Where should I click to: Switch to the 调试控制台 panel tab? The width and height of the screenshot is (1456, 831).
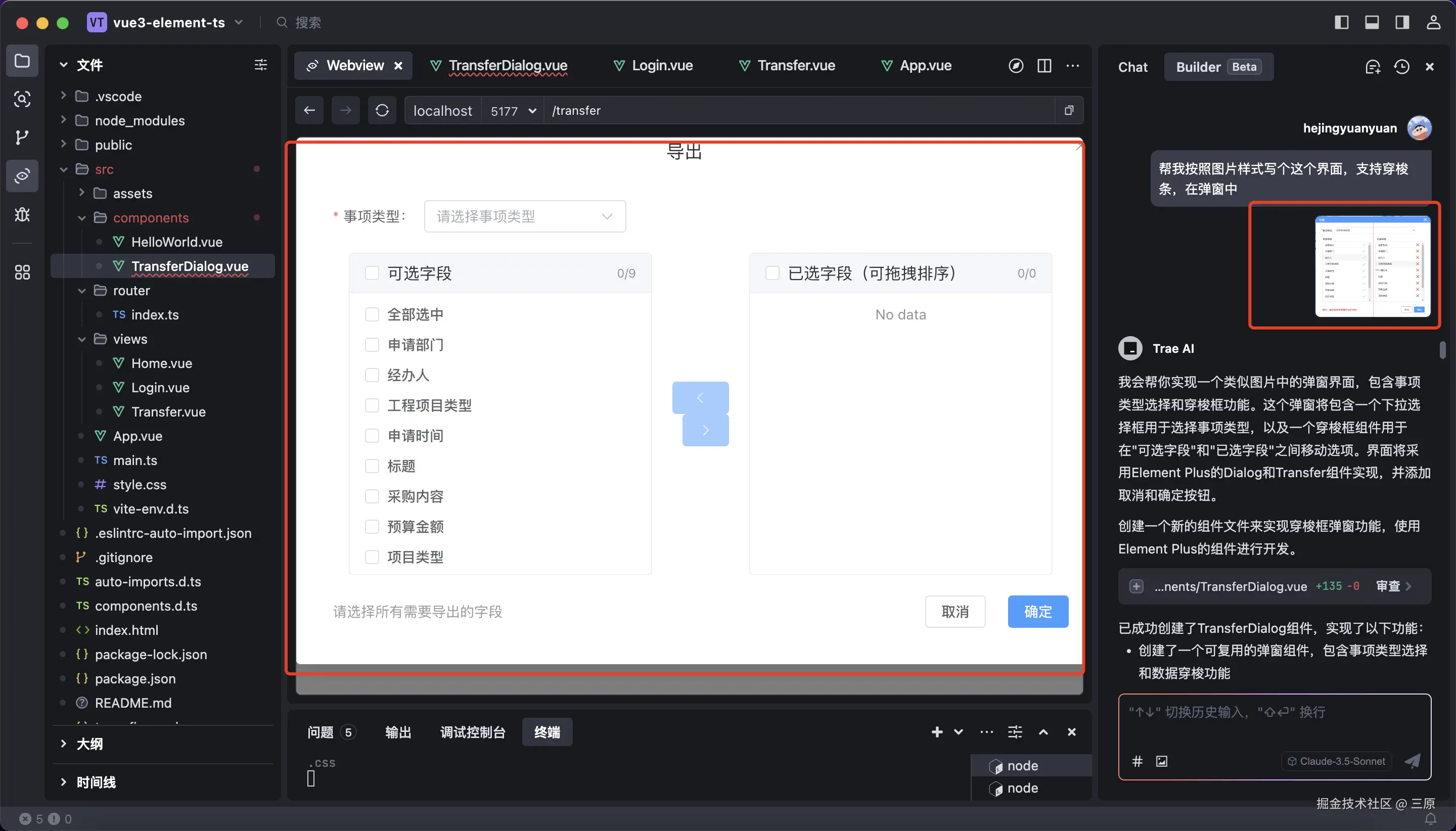473,732
